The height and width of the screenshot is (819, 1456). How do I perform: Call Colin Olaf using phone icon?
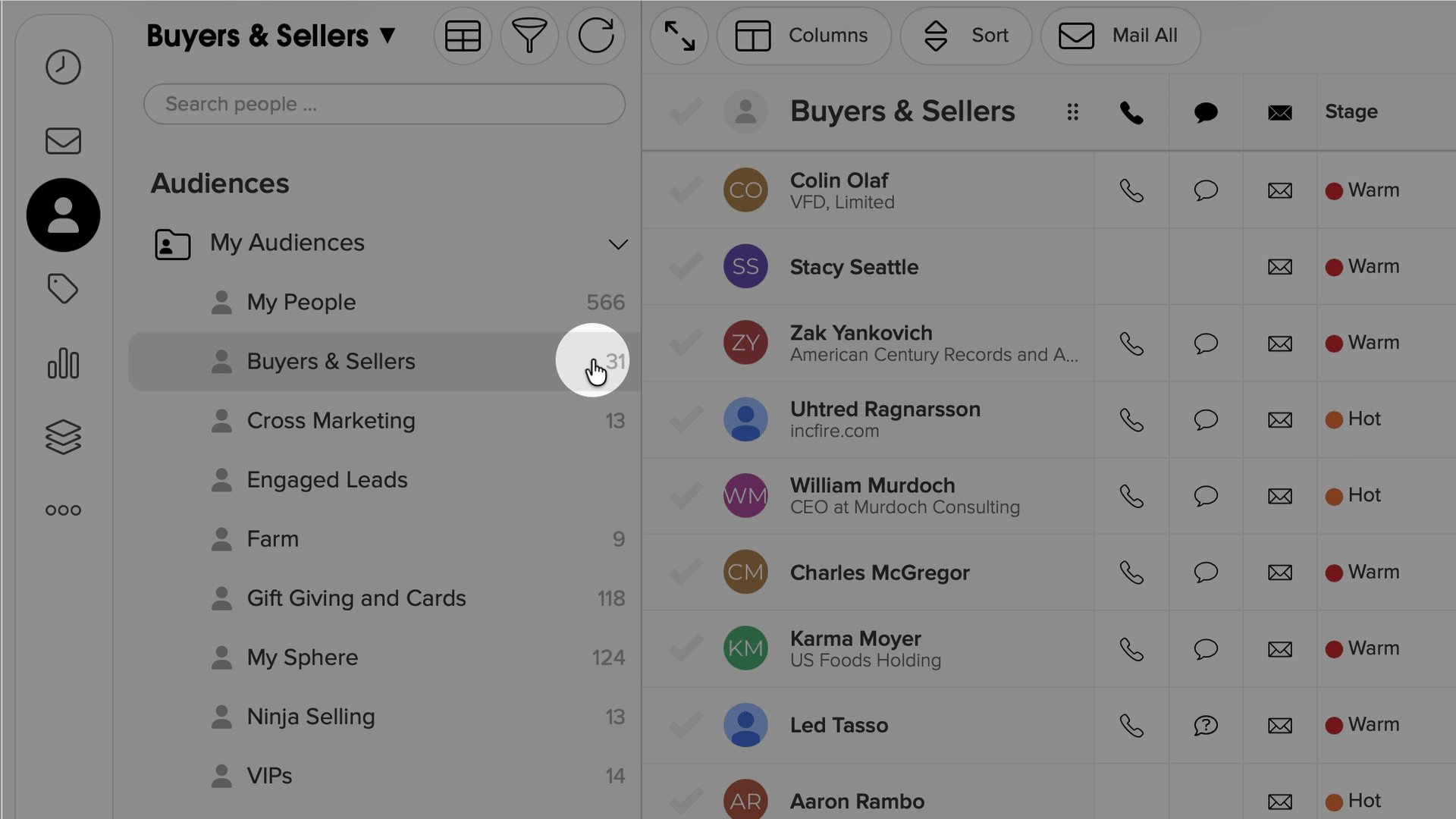click(1131, 190)
